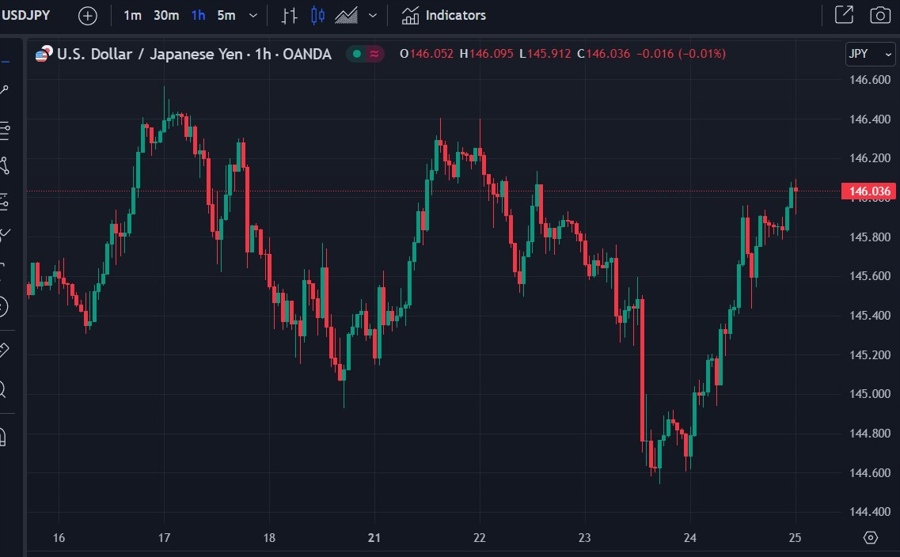Select the emoji icons tool
The width and height of the screenshot is (900, 557).
click(3, 307)
